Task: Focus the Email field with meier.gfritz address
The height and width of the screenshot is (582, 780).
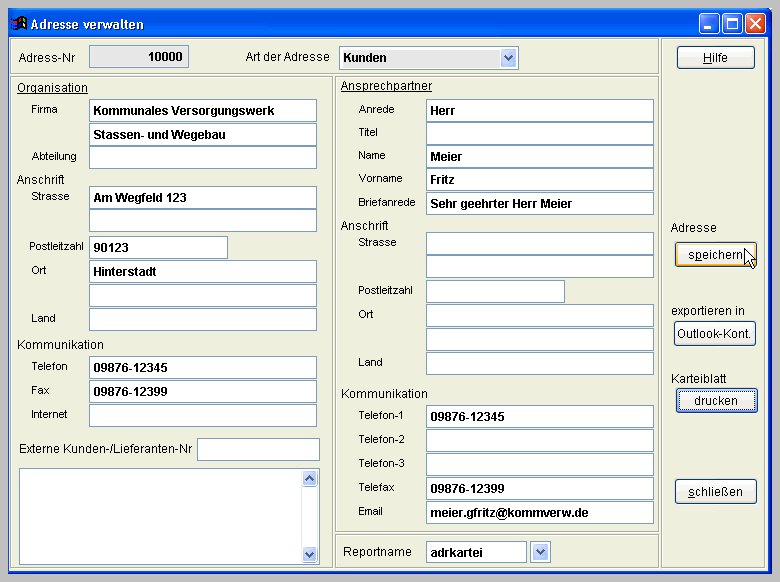Action: (x=539, y=513)
